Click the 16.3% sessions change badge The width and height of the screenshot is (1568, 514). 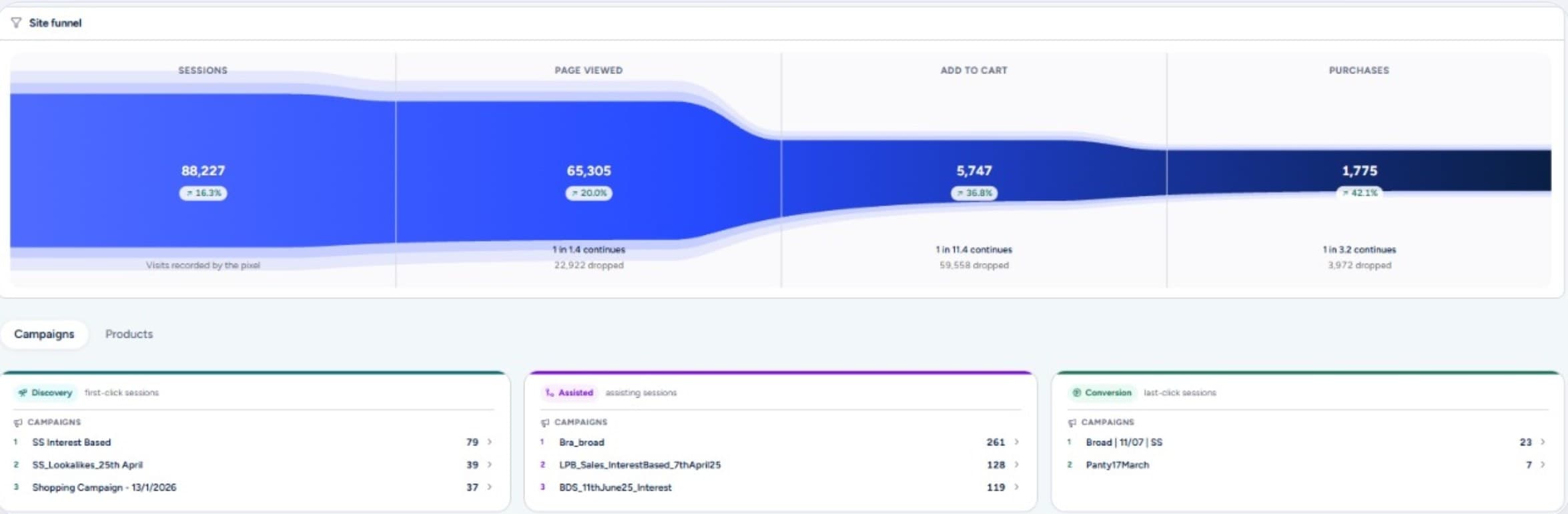click(x=203, y=193)
